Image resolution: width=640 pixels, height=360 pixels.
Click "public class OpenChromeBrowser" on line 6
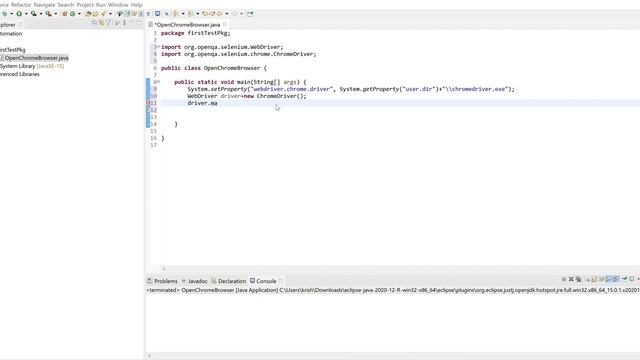[x=210, y=68]
